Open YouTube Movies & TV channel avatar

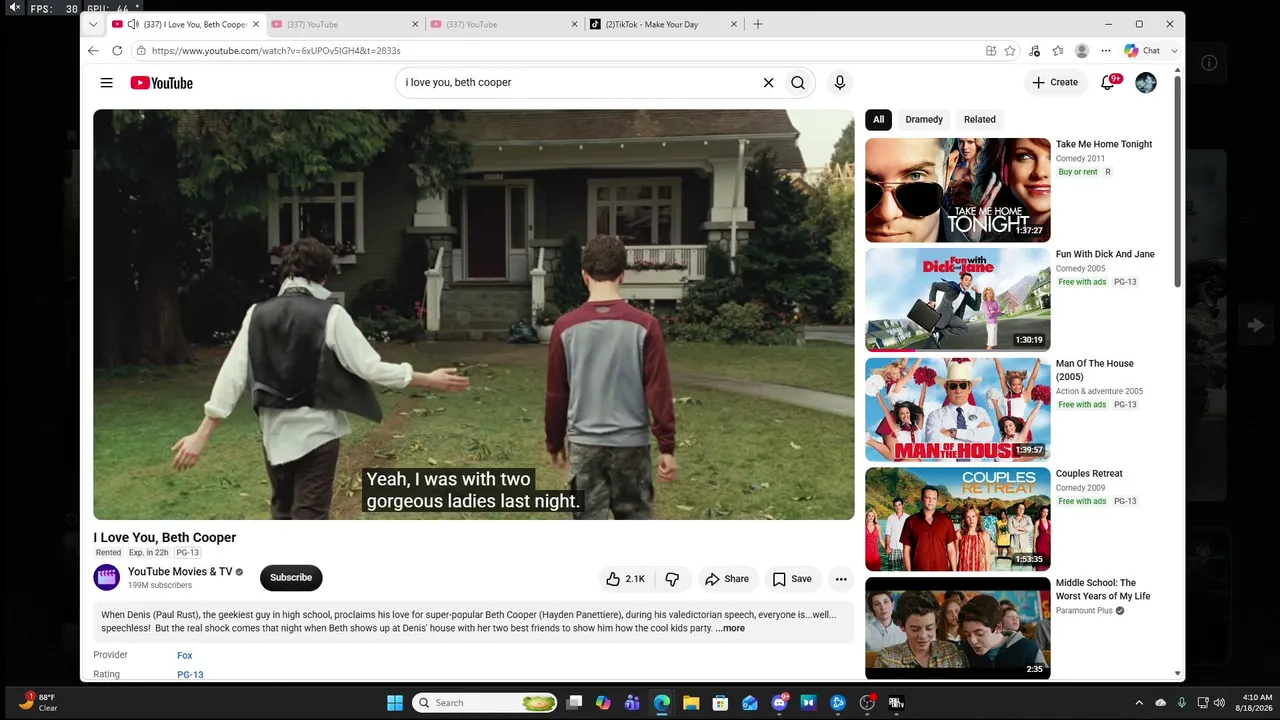coord(106,577)
